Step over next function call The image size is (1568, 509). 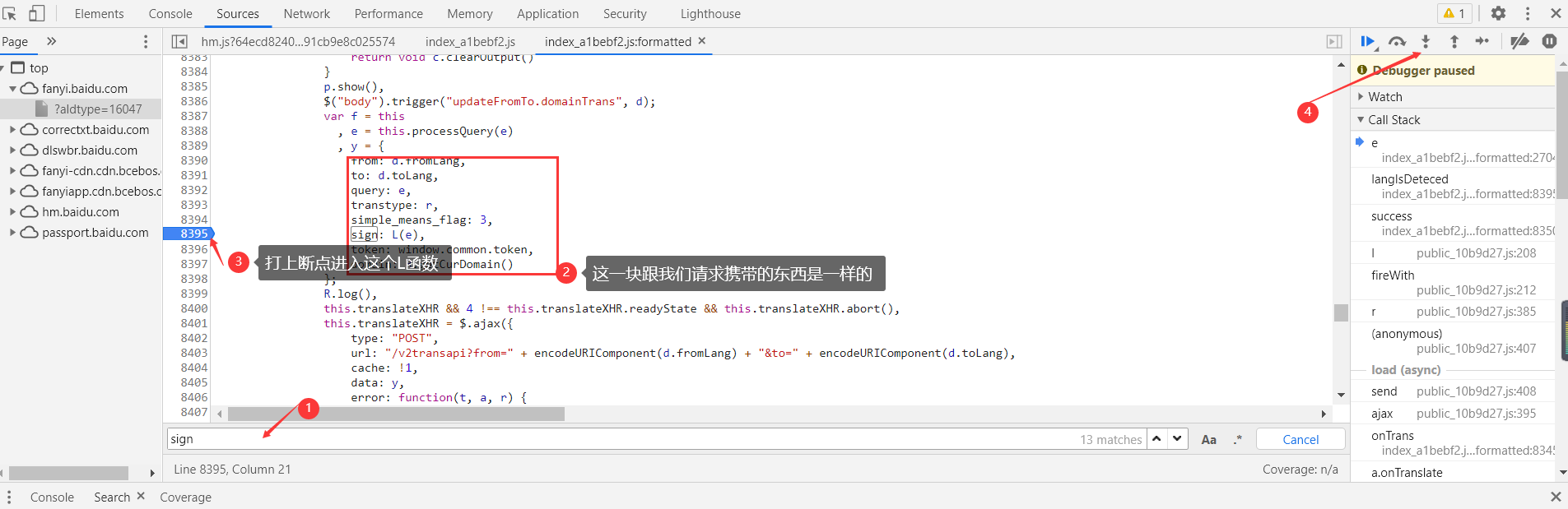[1397, 41]
